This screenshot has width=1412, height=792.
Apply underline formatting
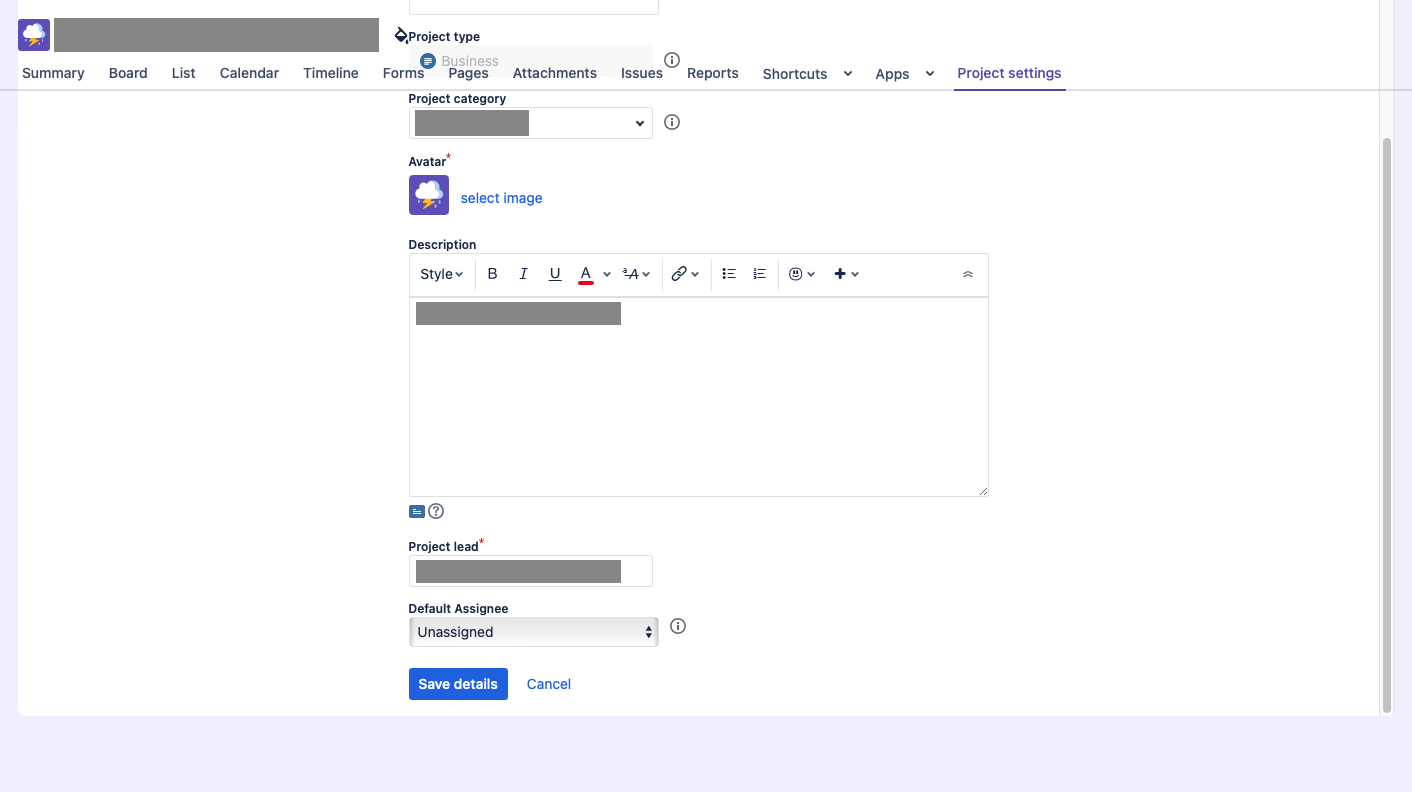point(554,273)
